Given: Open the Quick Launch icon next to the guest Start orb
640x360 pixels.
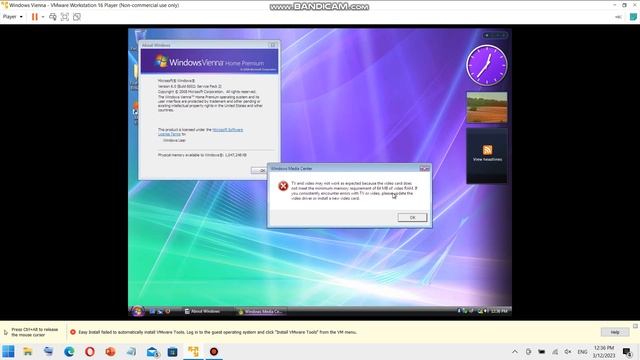Looking at the screenshot, I should 152,311.
